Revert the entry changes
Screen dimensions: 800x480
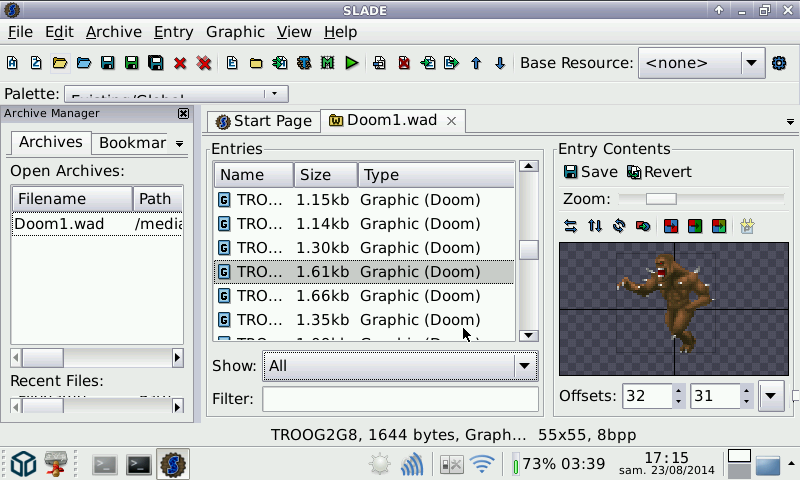pos(659,172)
